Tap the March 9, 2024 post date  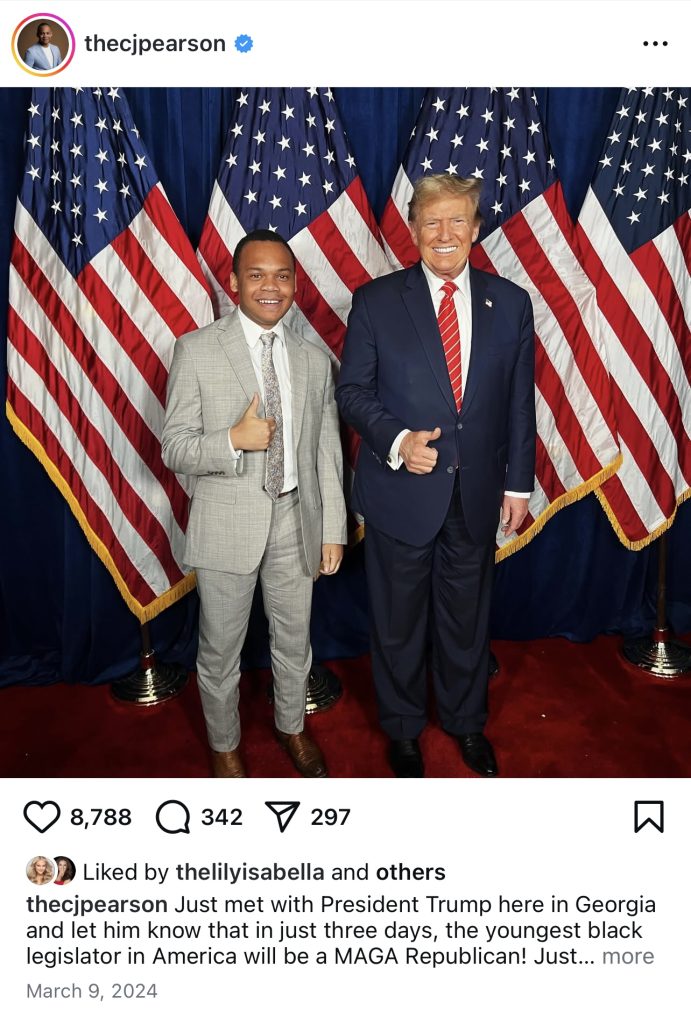pos(91,991)
